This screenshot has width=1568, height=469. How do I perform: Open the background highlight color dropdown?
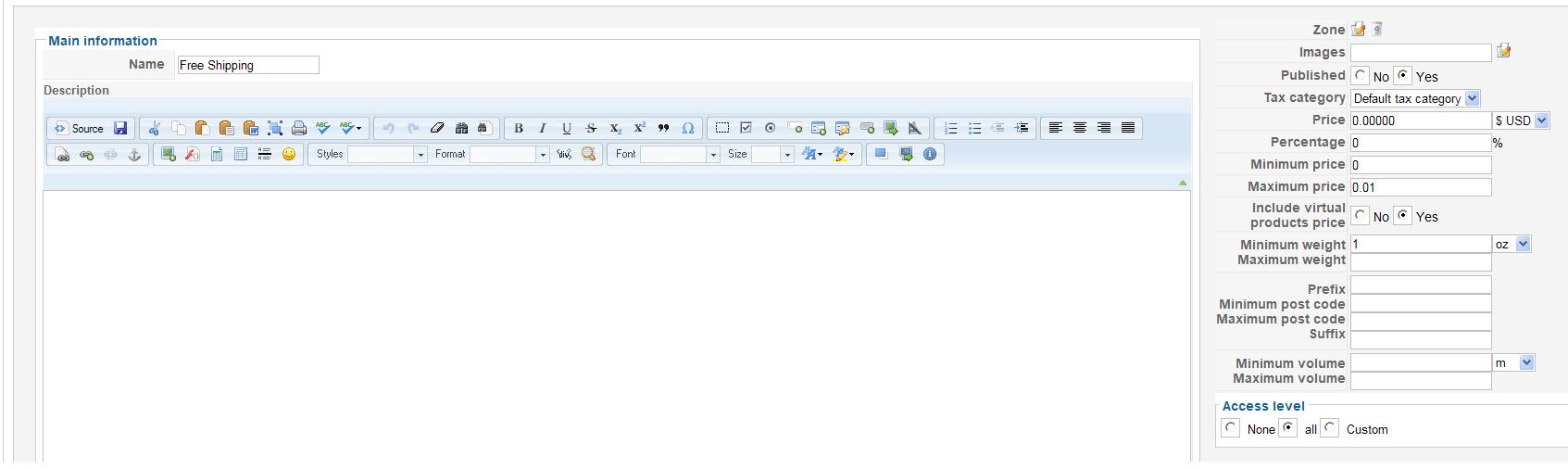(x=844, y=155)
